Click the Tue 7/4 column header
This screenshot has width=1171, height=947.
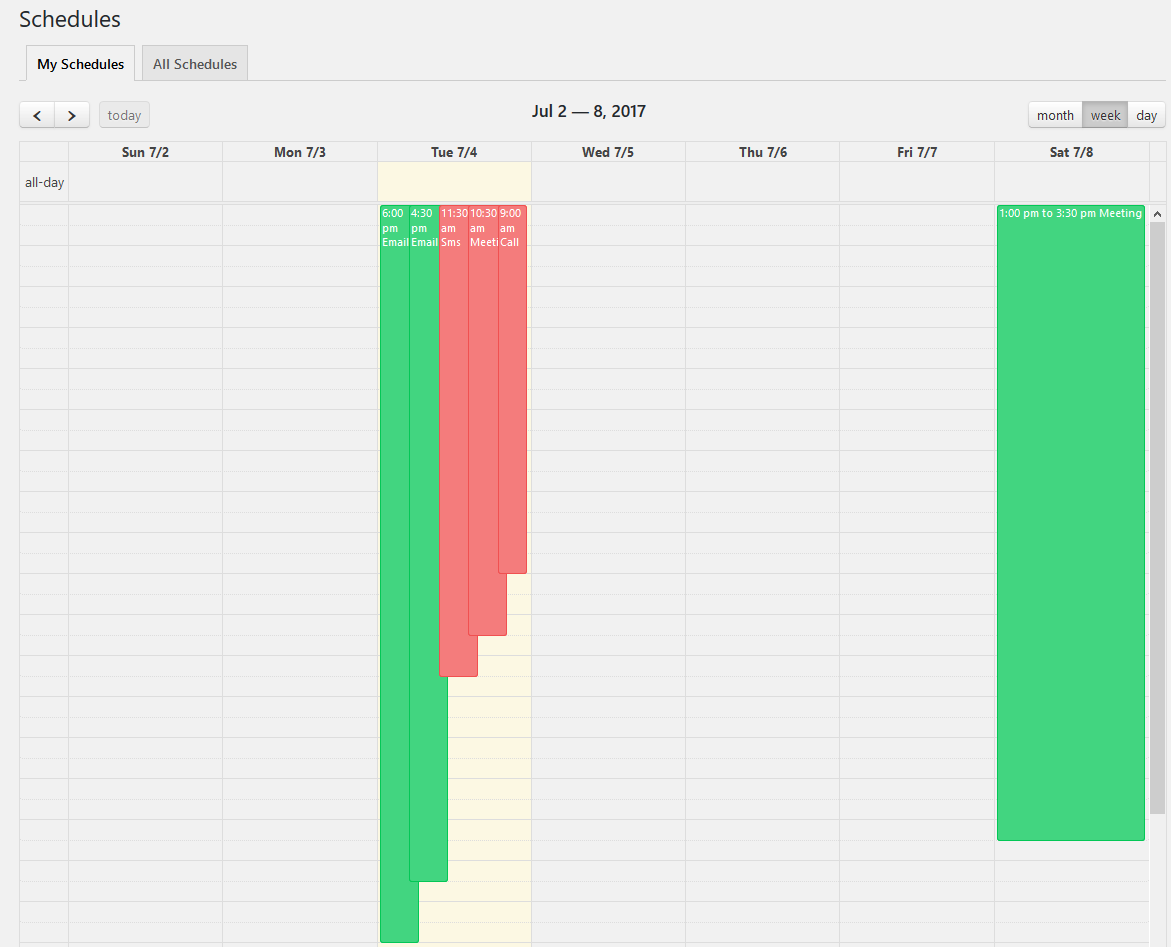tap(454, 152)
